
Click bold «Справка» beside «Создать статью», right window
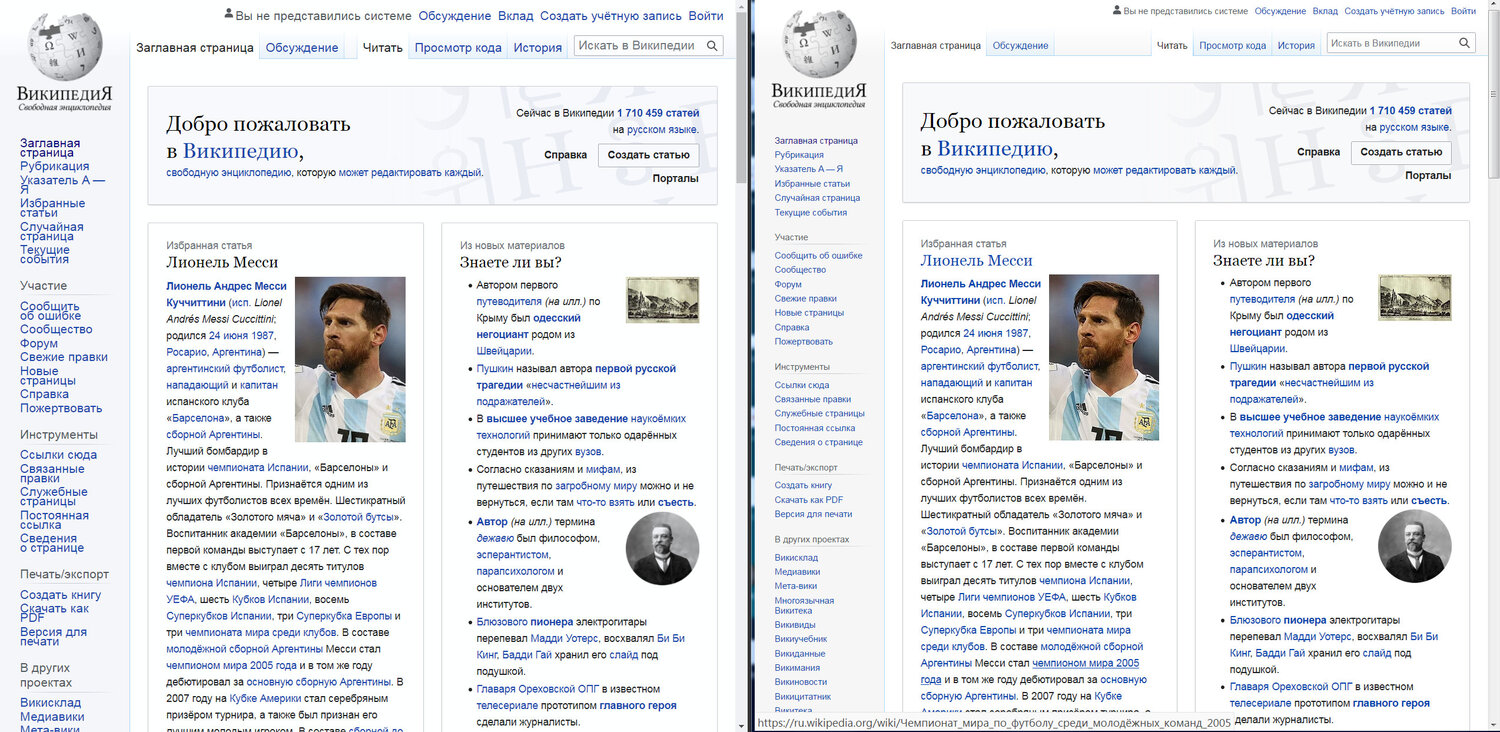pos(1318,152)
